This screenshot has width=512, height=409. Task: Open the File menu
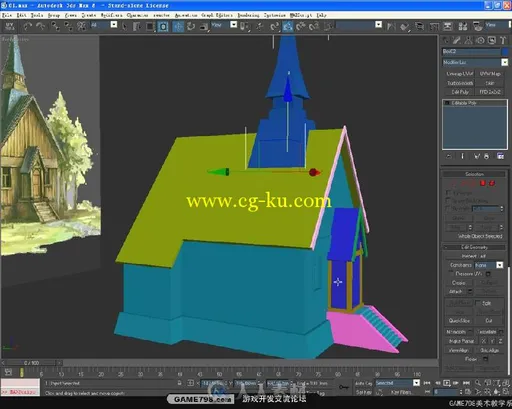coord(6,15)
